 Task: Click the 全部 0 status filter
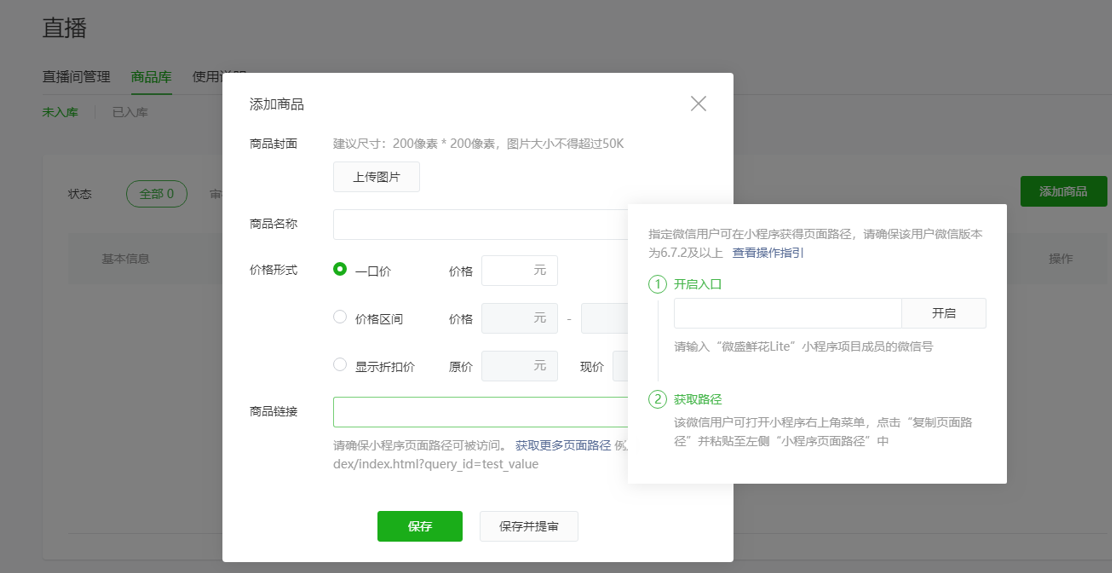pyautogui.click(x=157, y=194)
